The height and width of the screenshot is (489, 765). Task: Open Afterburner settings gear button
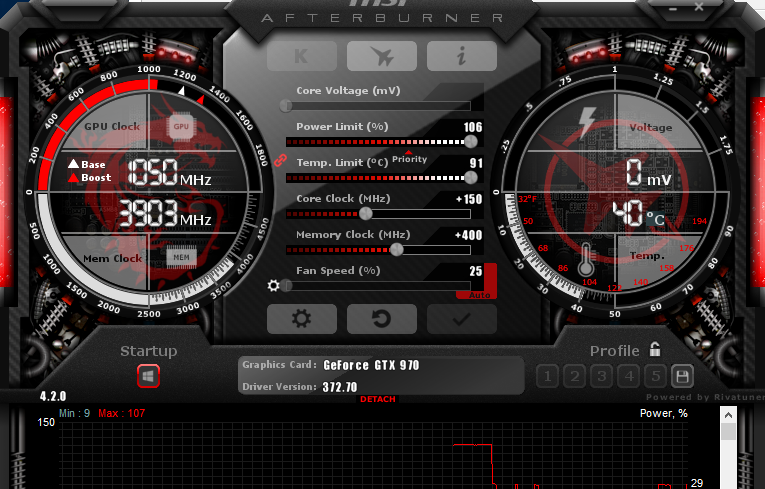click(302, 319)
